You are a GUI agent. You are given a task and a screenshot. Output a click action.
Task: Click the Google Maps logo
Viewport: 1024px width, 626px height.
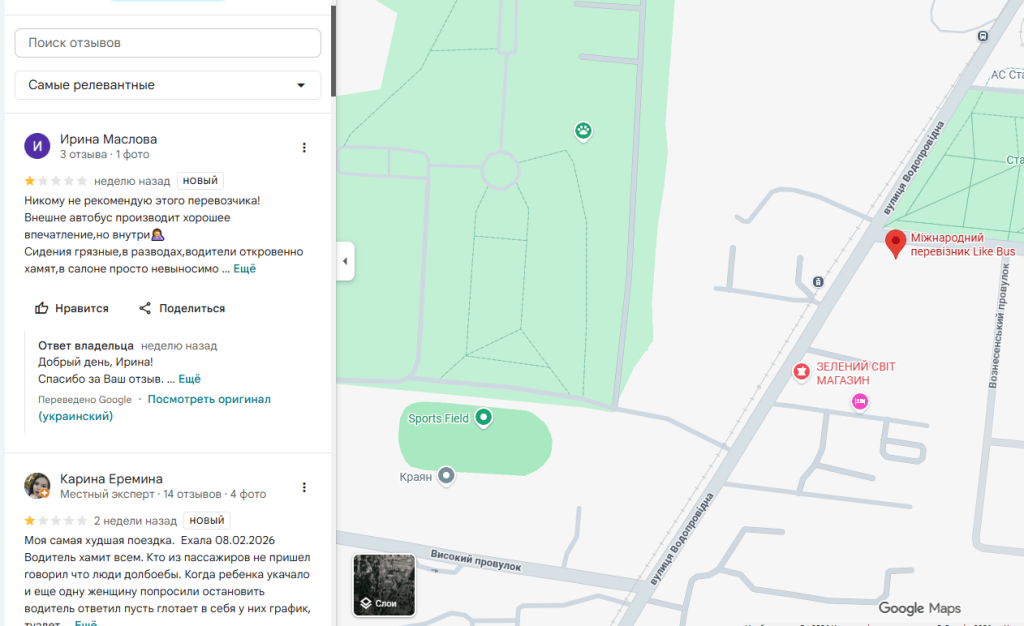[920, 608]
